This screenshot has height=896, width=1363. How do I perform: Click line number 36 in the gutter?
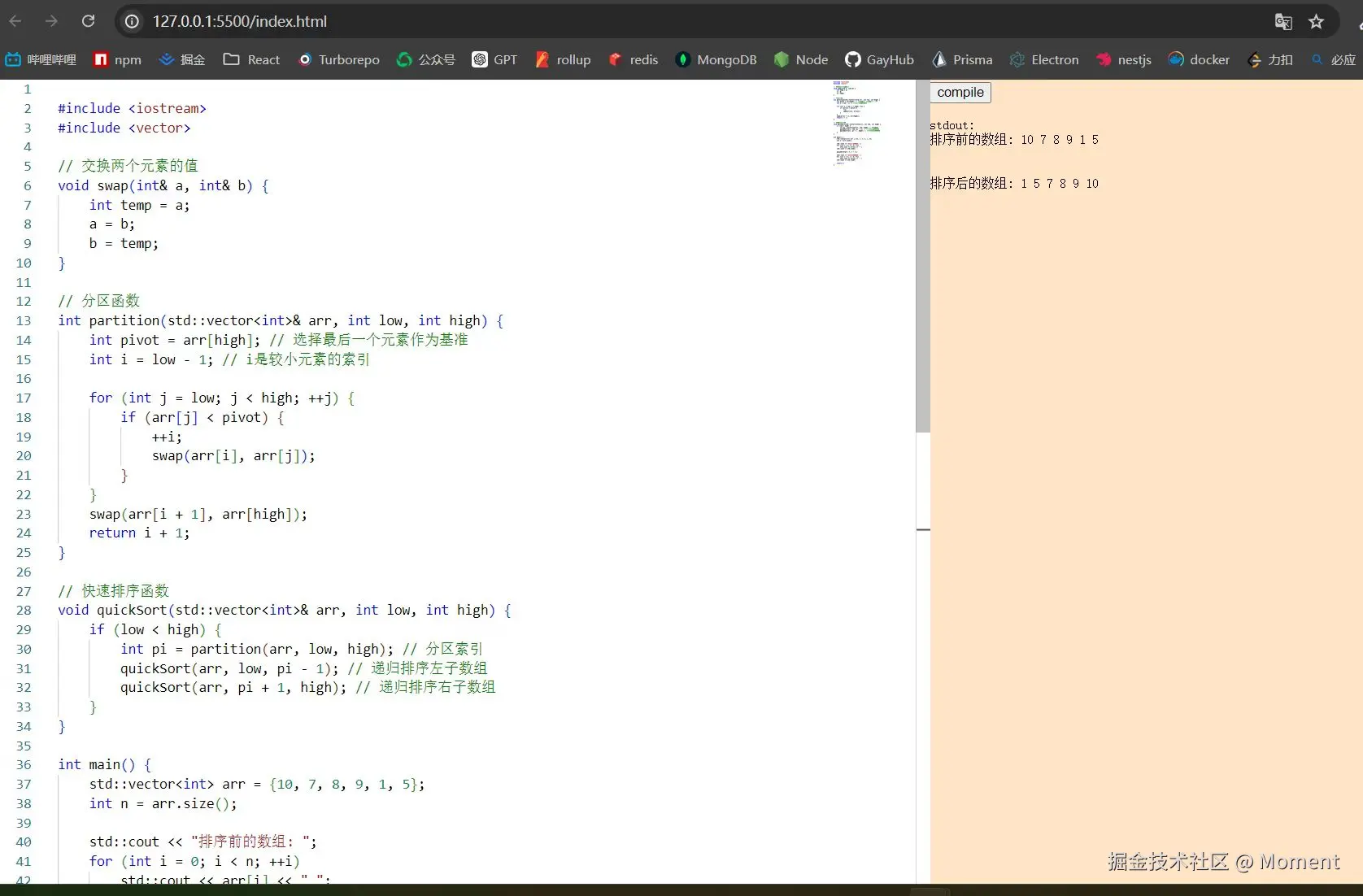tap(24, 764)
